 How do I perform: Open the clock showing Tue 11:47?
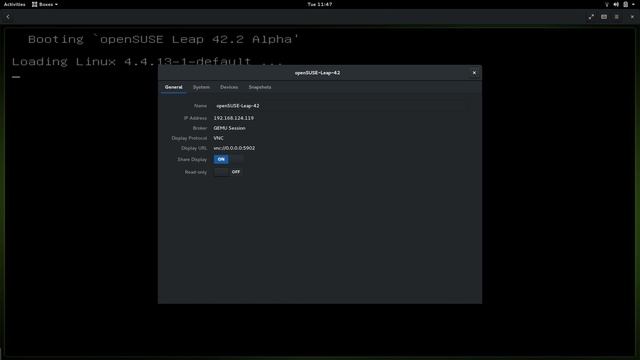(320, 4)
